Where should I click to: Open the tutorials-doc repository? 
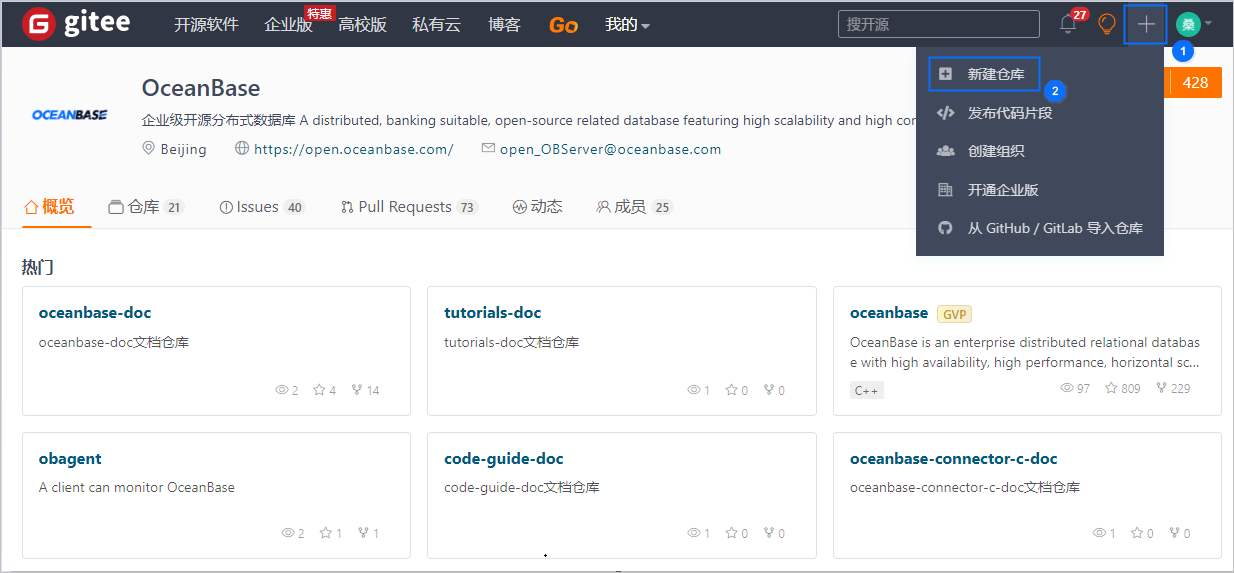pyautogui.click(x=493, y=313)
